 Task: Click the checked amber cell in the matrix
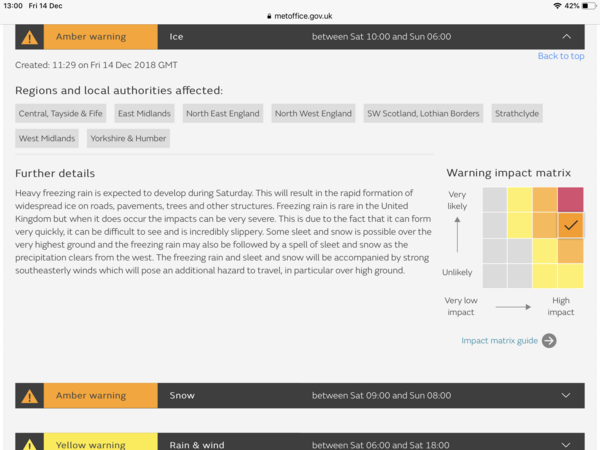pos(571,225)
